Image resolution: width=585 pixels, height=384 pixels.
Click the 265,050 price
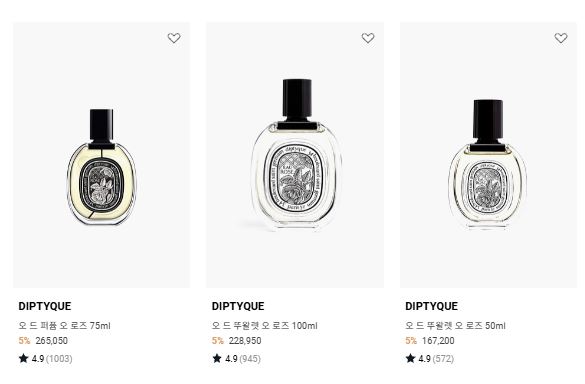[51, 341]
